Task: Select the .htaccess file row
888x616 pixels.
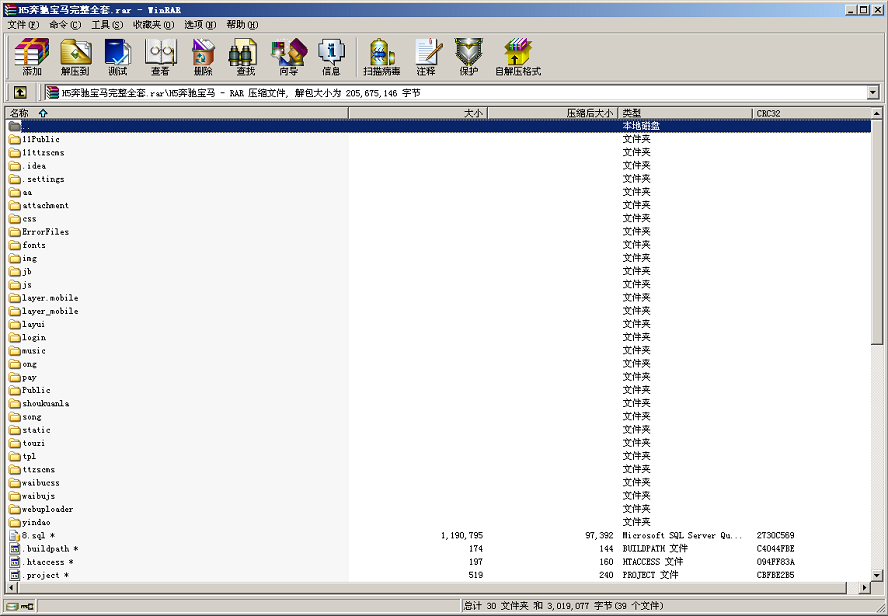Action: pyautogui.click(x=45, y=562)
